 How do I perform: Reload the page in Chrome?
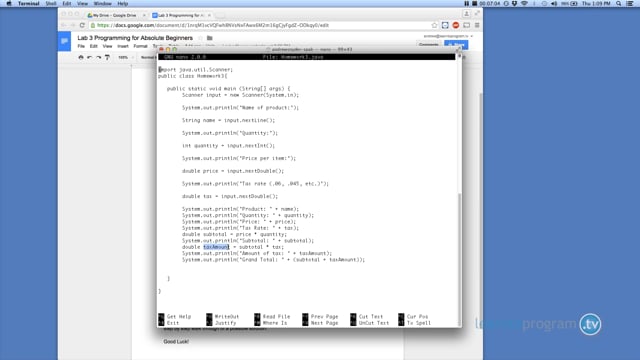tap(82, 25)
